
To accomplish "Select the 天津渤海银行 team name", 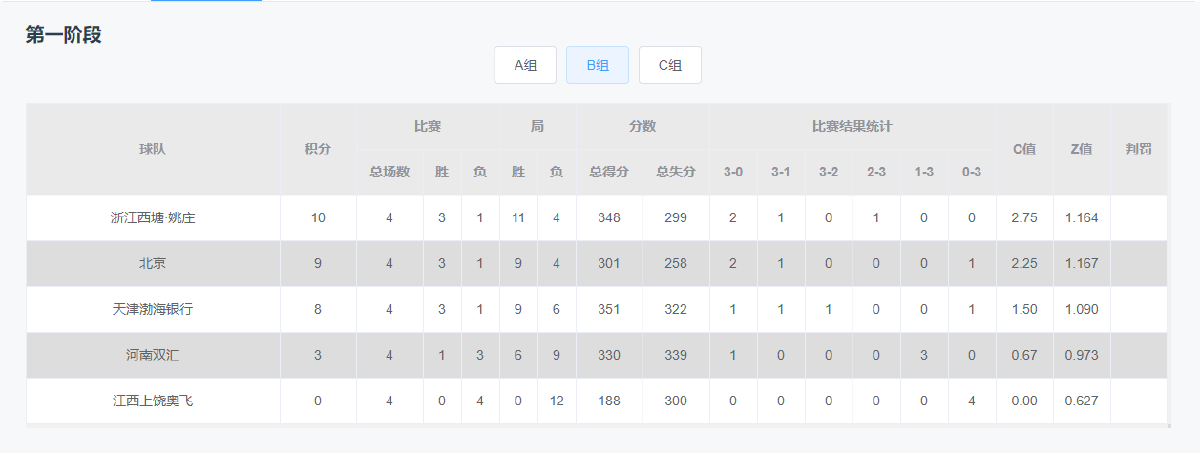I will point(153,310).
